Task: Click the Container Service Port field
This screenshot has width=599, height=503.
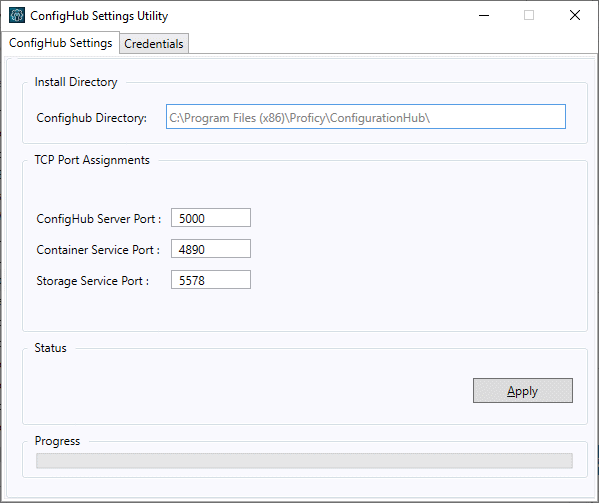Action: click(x=211, y=249)
